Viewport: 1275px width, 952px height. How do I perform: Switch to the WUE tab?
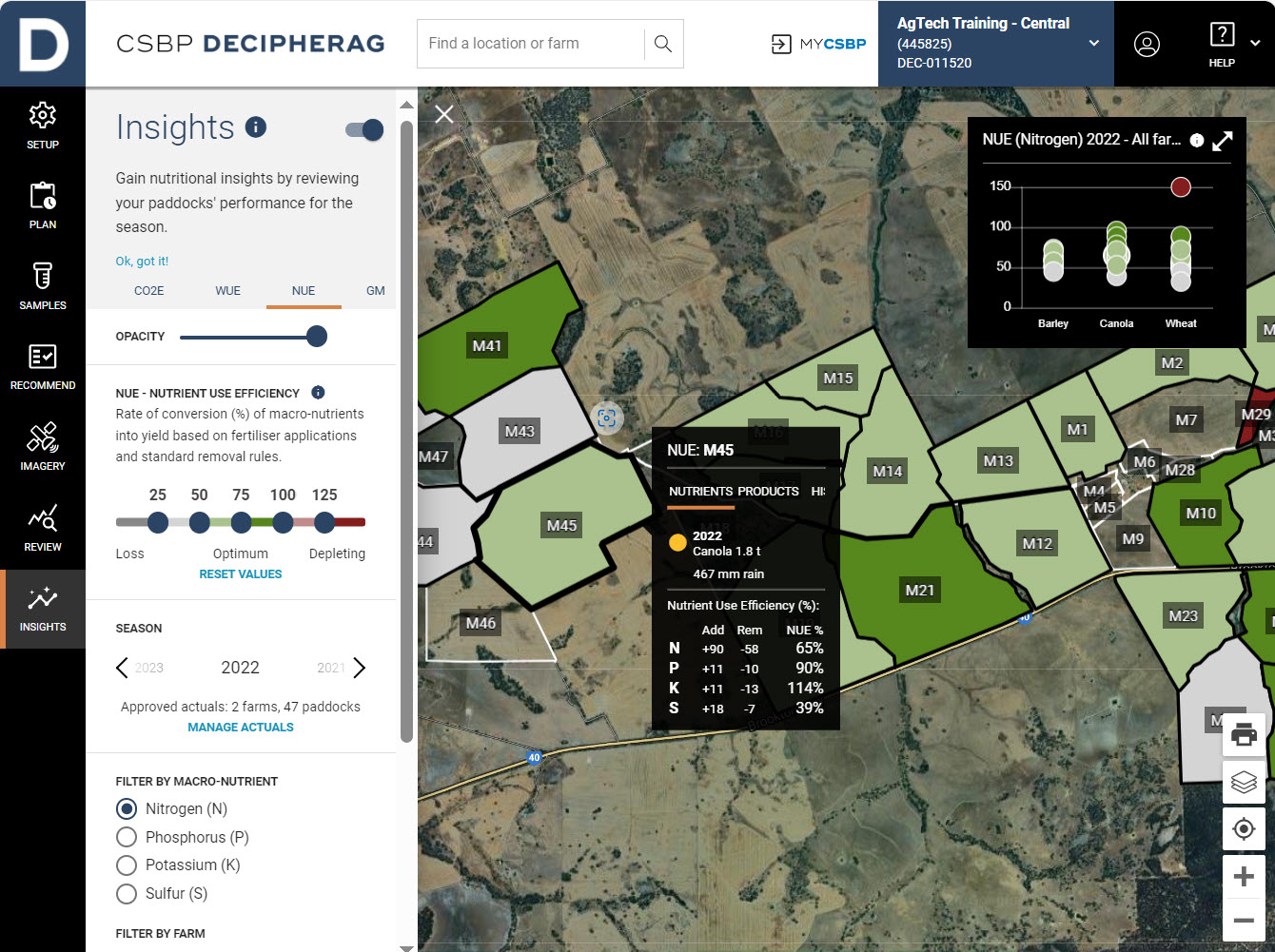[227, 291]
